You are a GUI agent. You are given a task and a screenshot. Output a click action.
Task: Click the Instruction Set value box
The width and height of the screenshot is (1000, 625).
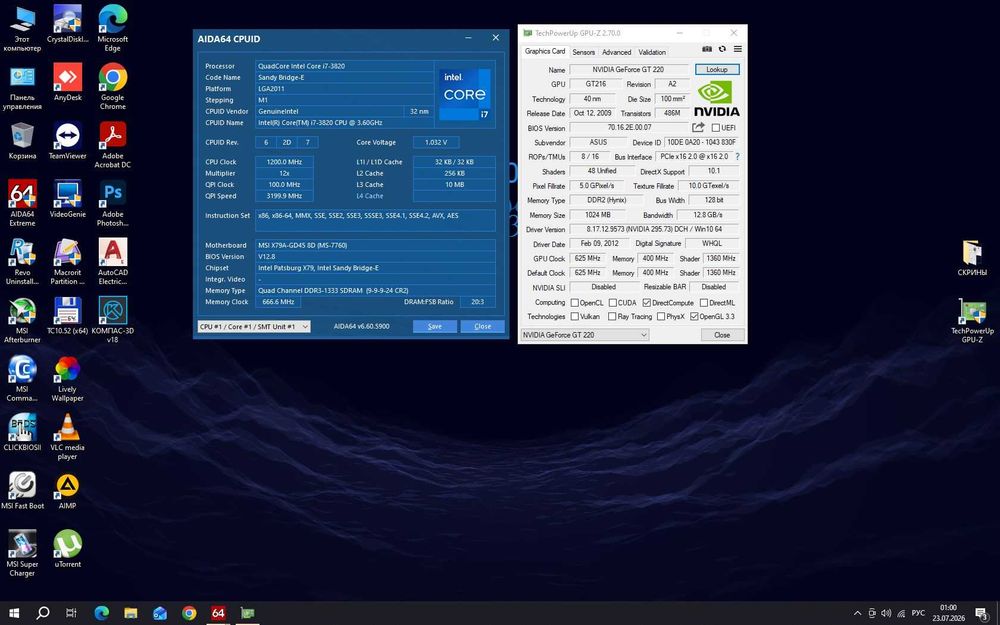coord(376,221)
